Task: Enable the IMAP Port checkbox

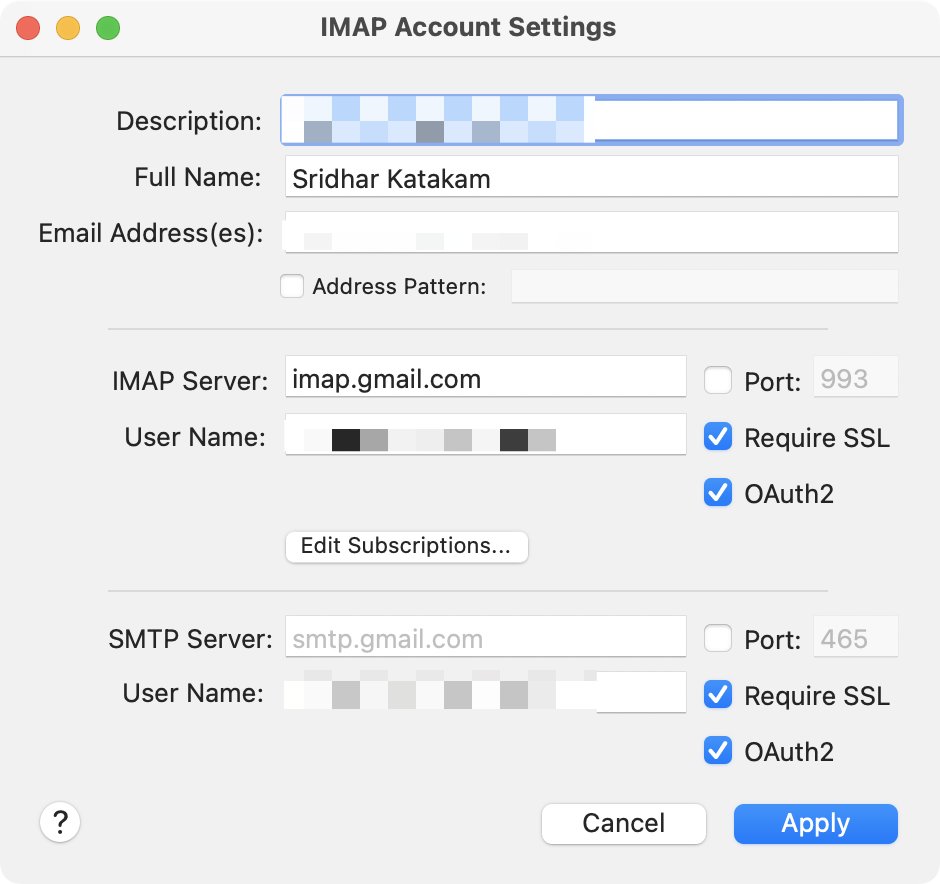Action: point(718,380)
